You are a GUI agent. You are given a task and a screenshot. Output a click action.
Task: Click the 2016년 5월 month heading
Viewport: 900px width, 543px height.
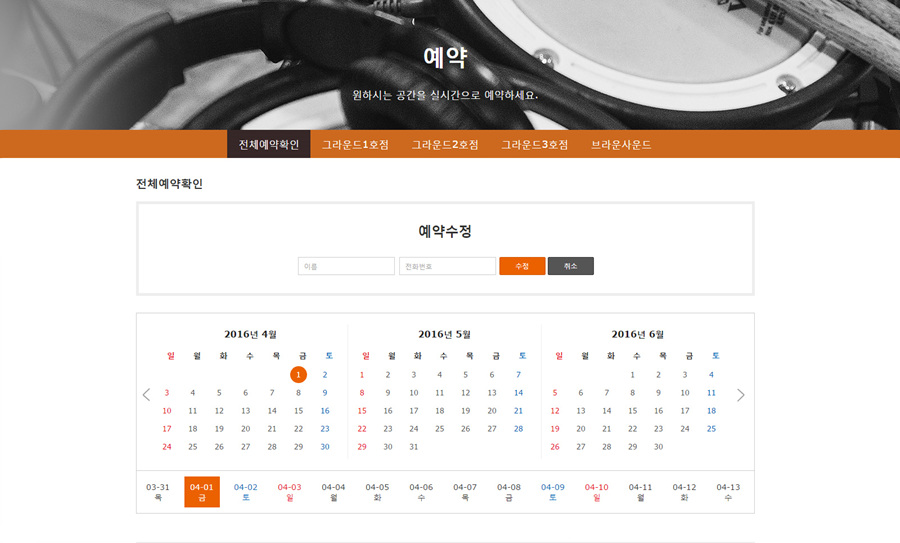tap(445, 334)
